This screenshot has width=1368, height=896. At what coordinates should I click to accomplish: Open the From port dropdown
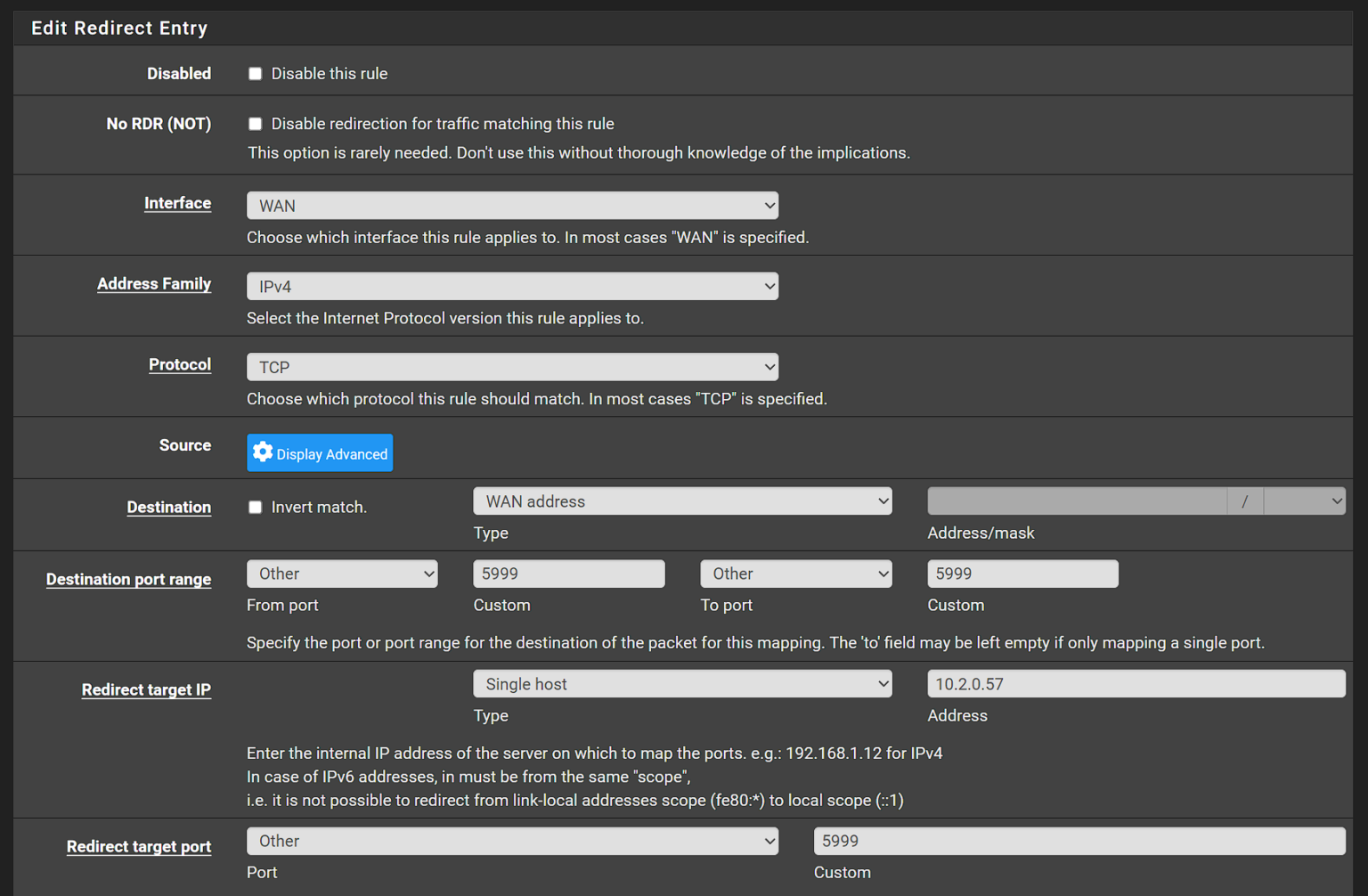point(342,573)
